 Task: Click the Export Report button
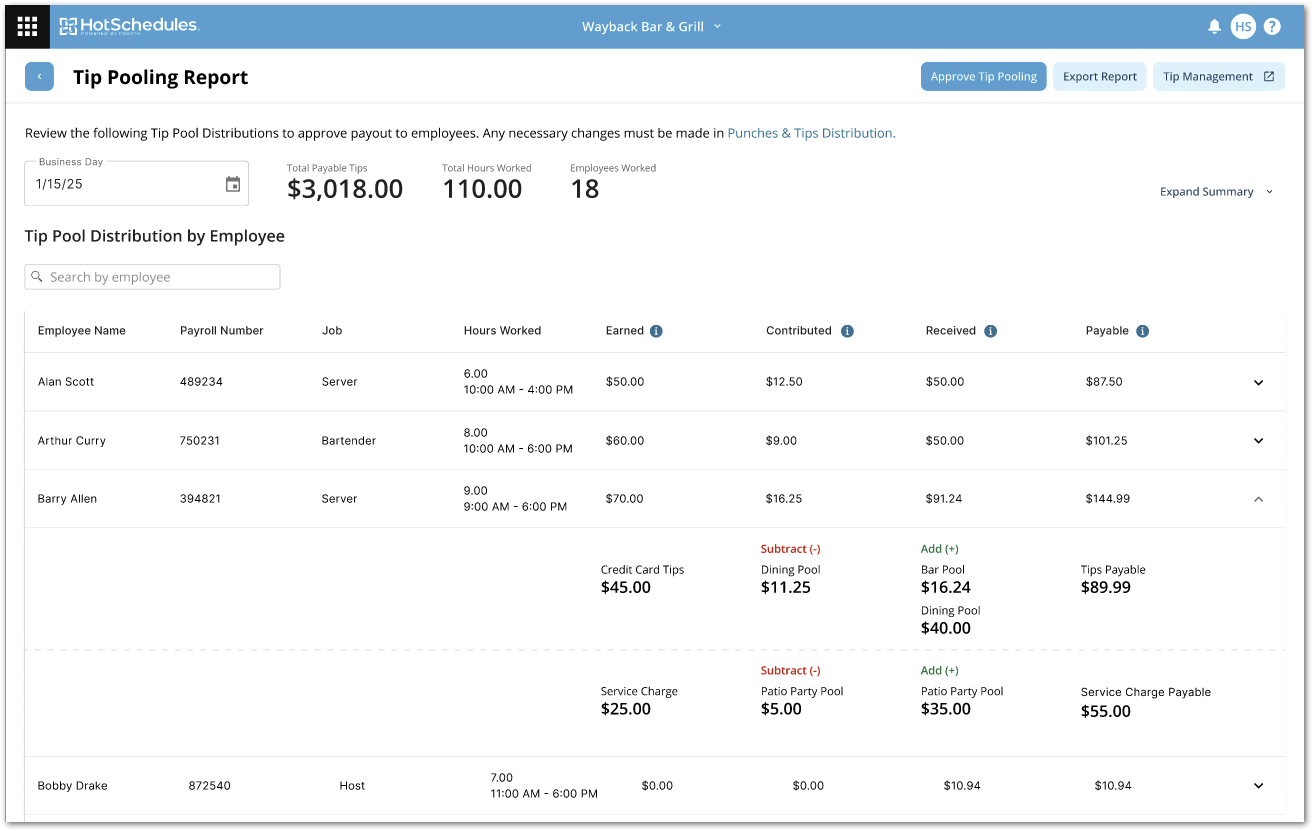[1099, 77]
